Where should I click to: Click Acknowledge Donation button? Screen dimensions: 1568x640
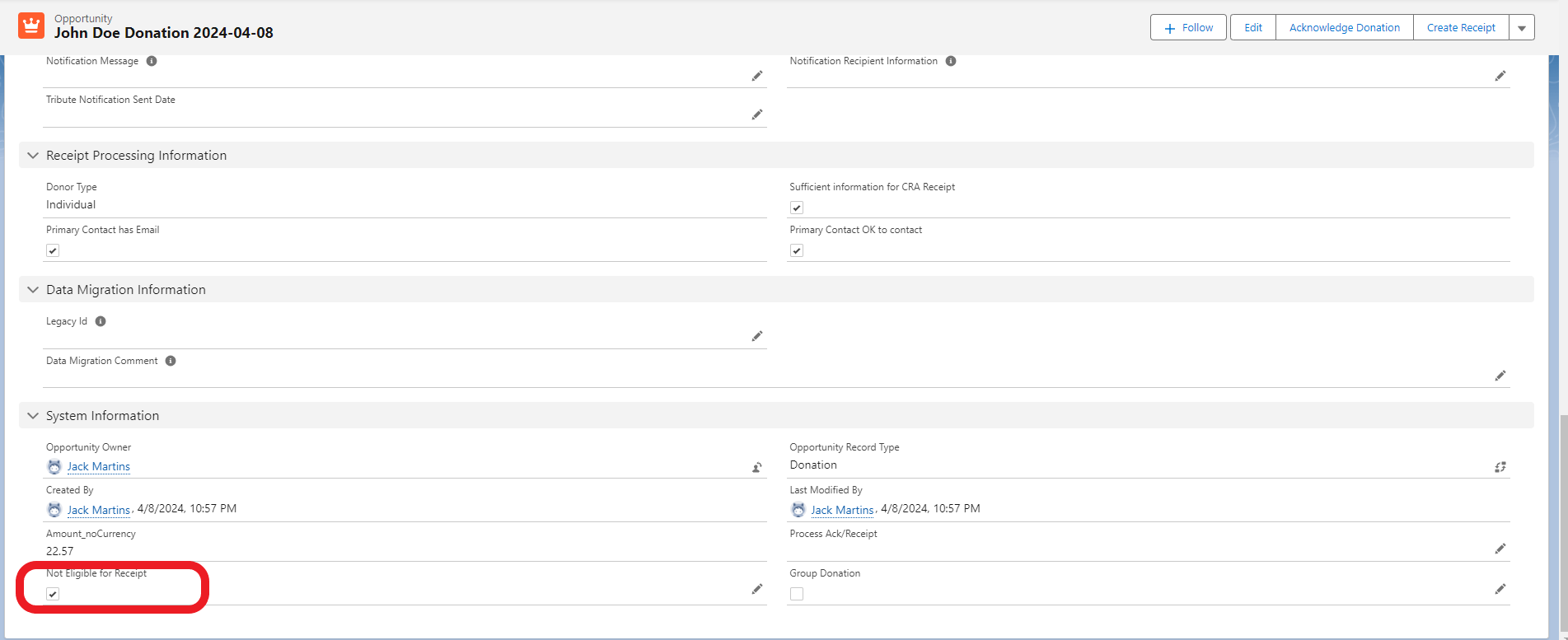(x=1345, y=27)
